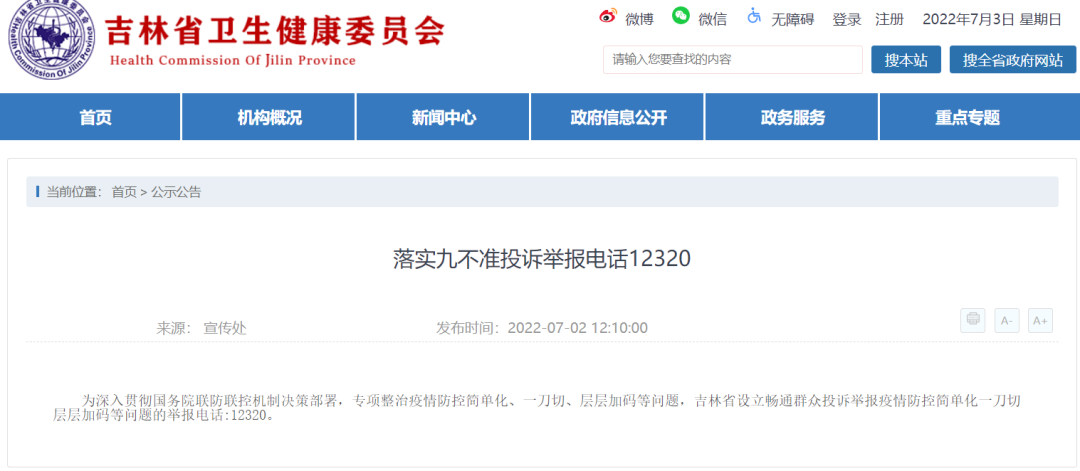1080x471 pixels.
Task: Open the 机构概况 navigation tab
Action: pos(269,117)
